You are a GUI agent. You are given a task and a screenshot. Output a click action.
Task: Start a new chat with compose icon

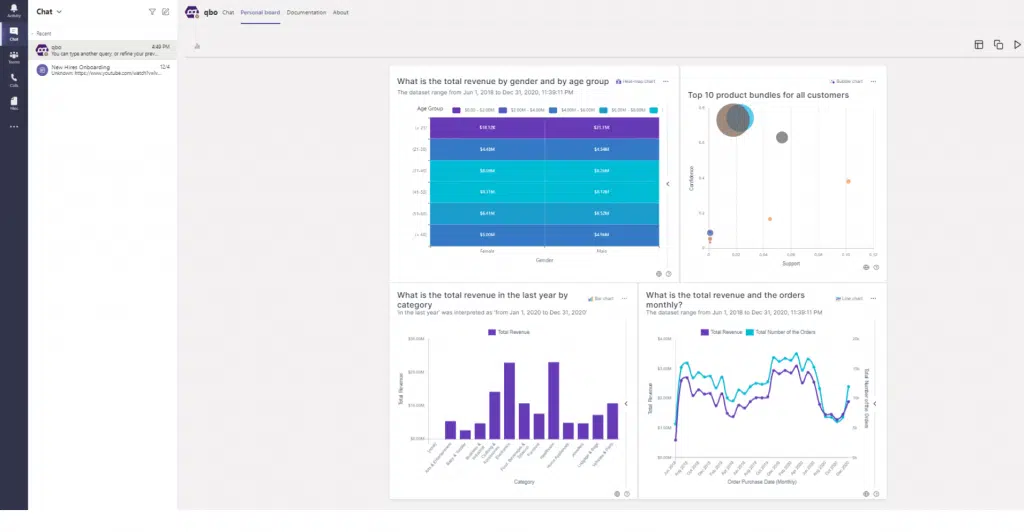[166, 12]
